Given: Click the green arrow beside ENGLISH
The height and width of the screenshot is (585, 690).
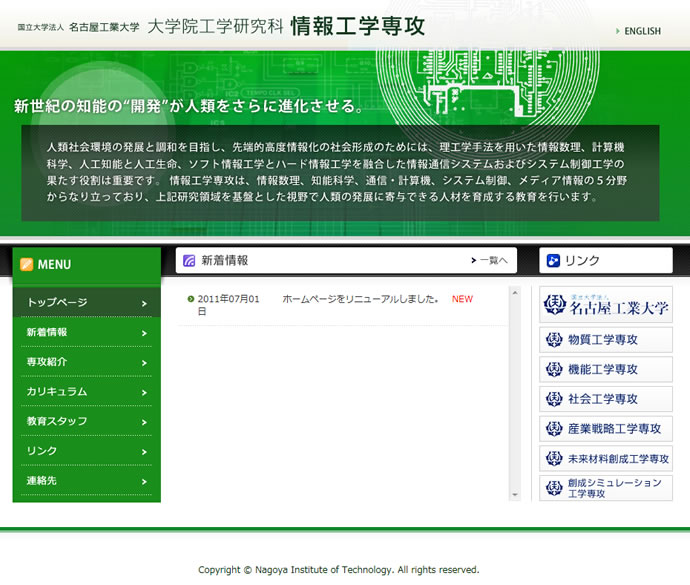Looking at the screenshot, I should [x=618, y=31].
